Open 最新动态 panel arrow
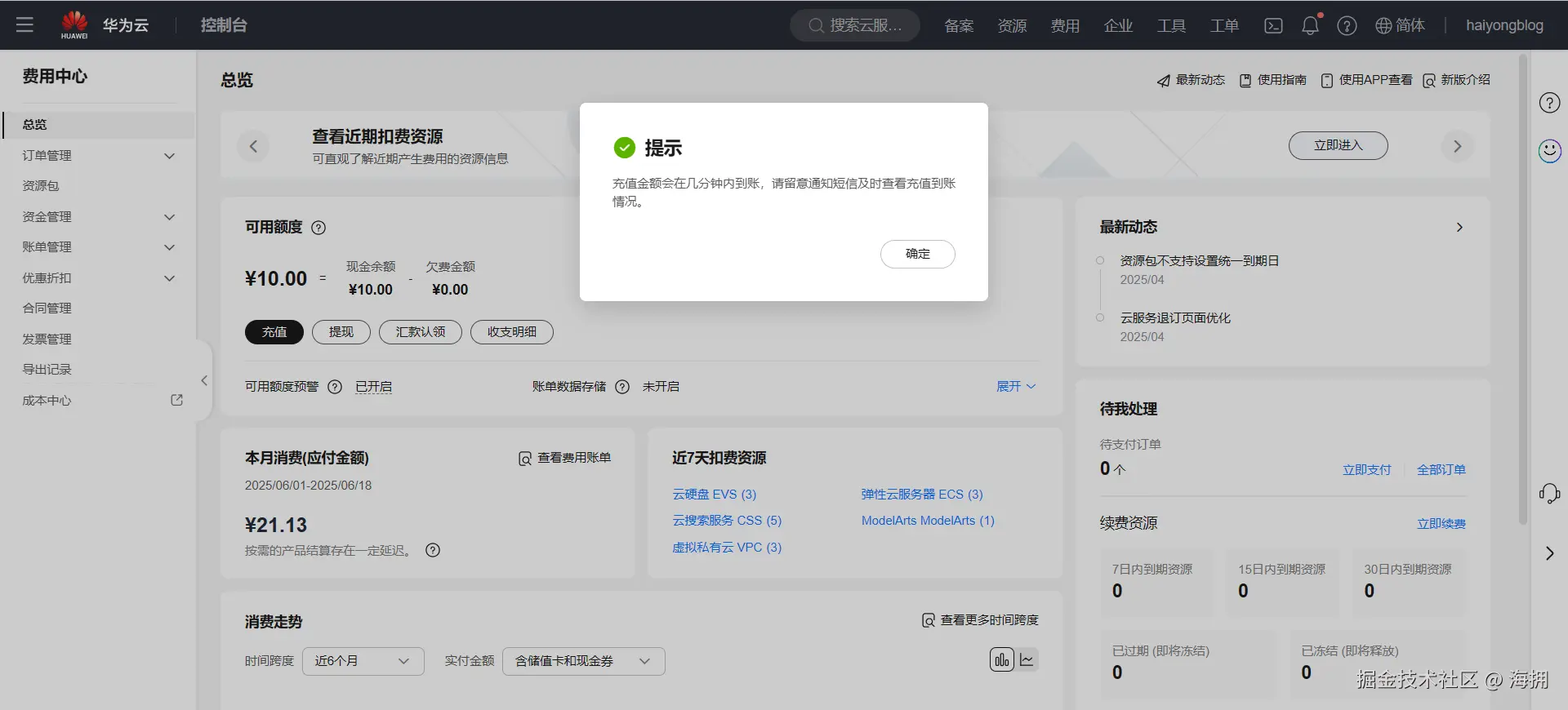 (x=1459, y=228)
